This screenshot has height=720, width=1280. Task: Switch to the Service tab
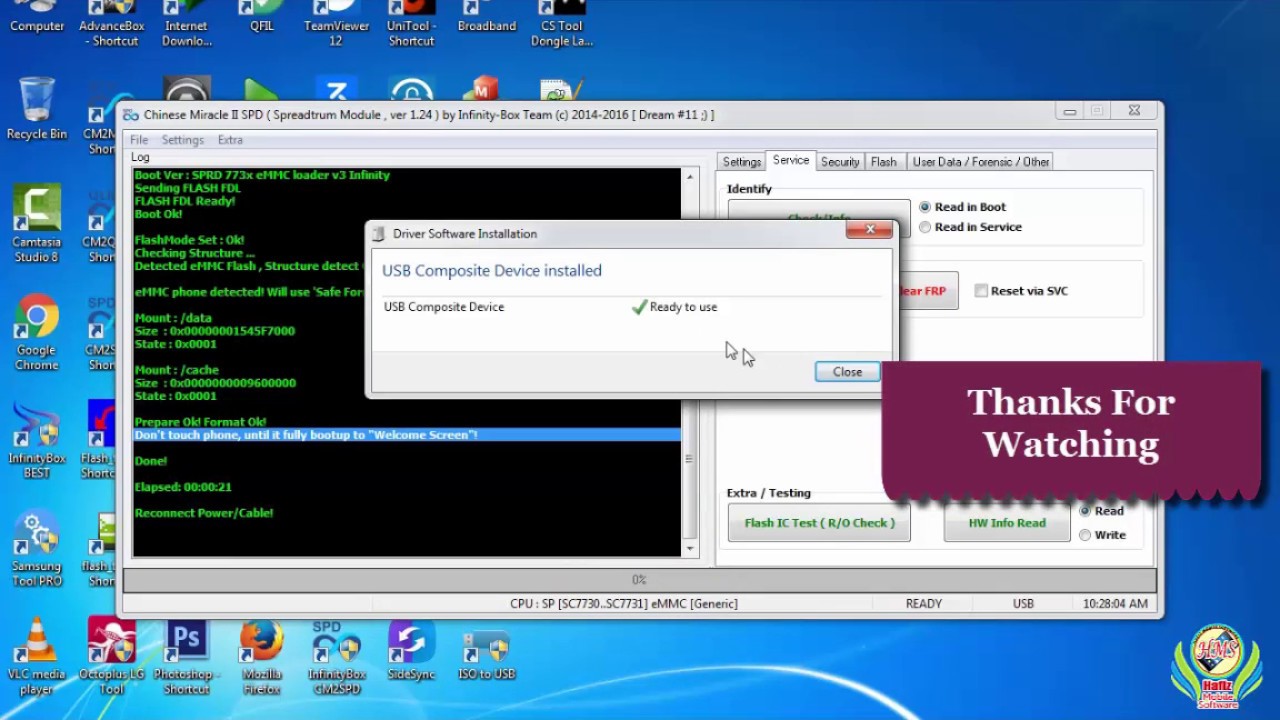click(x=791, y=160)
